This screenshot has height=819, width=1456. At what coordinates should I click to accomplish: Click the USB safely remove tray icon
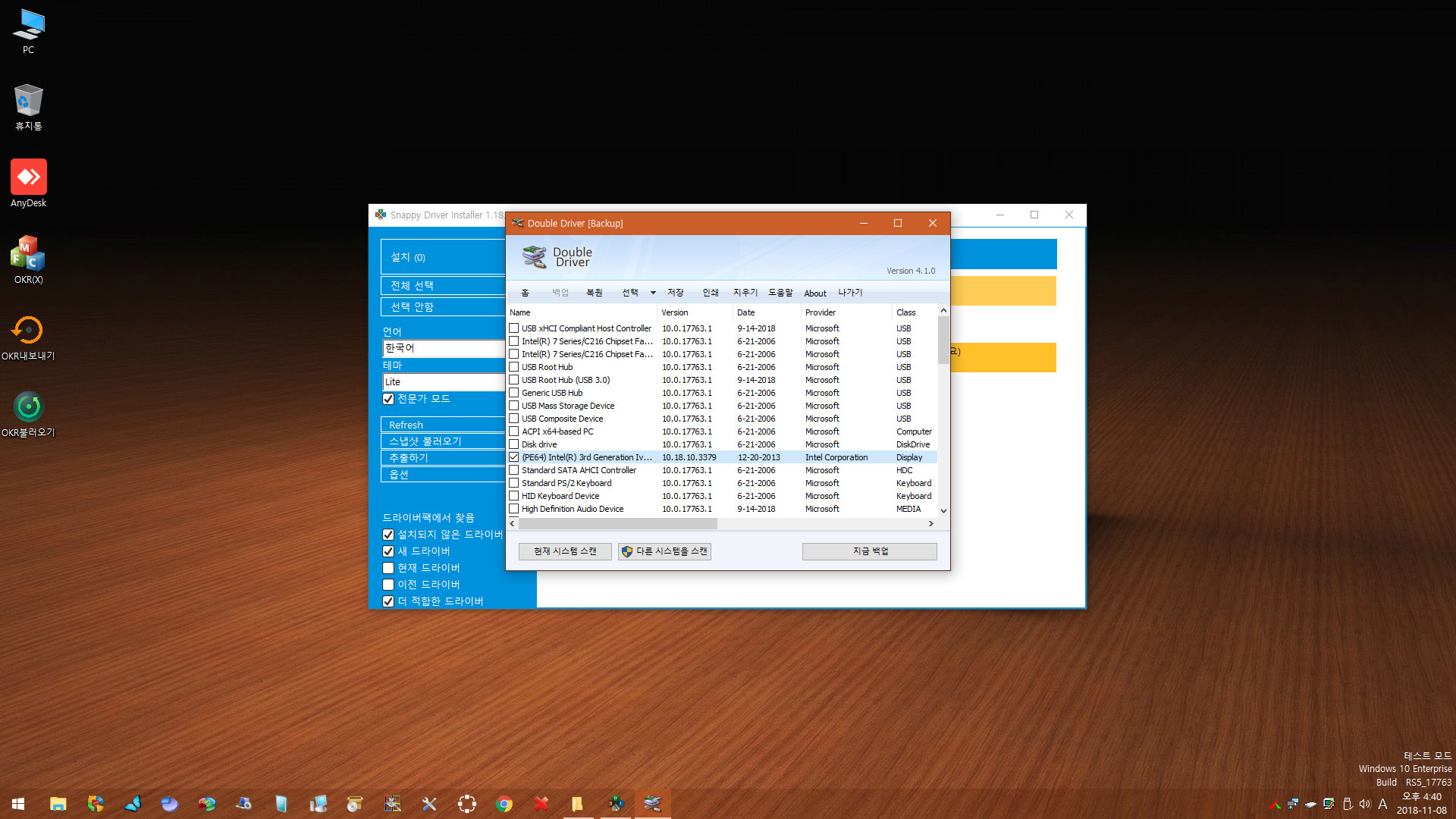point(1347,804)
